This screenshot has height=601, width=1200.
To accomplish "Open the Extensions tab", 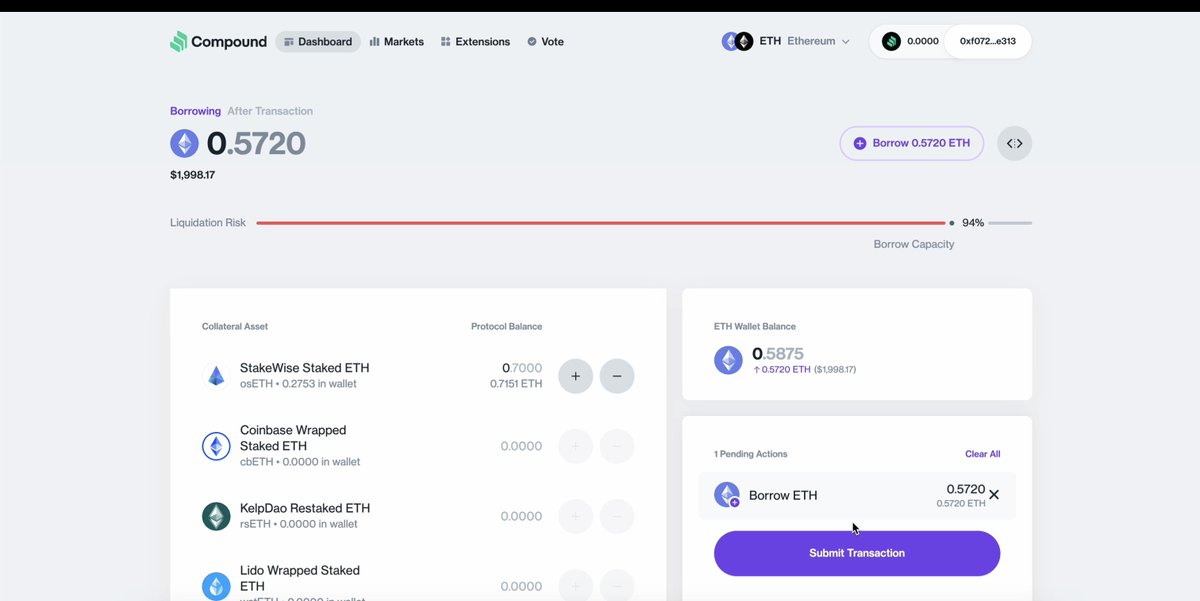I will [475, 42].
